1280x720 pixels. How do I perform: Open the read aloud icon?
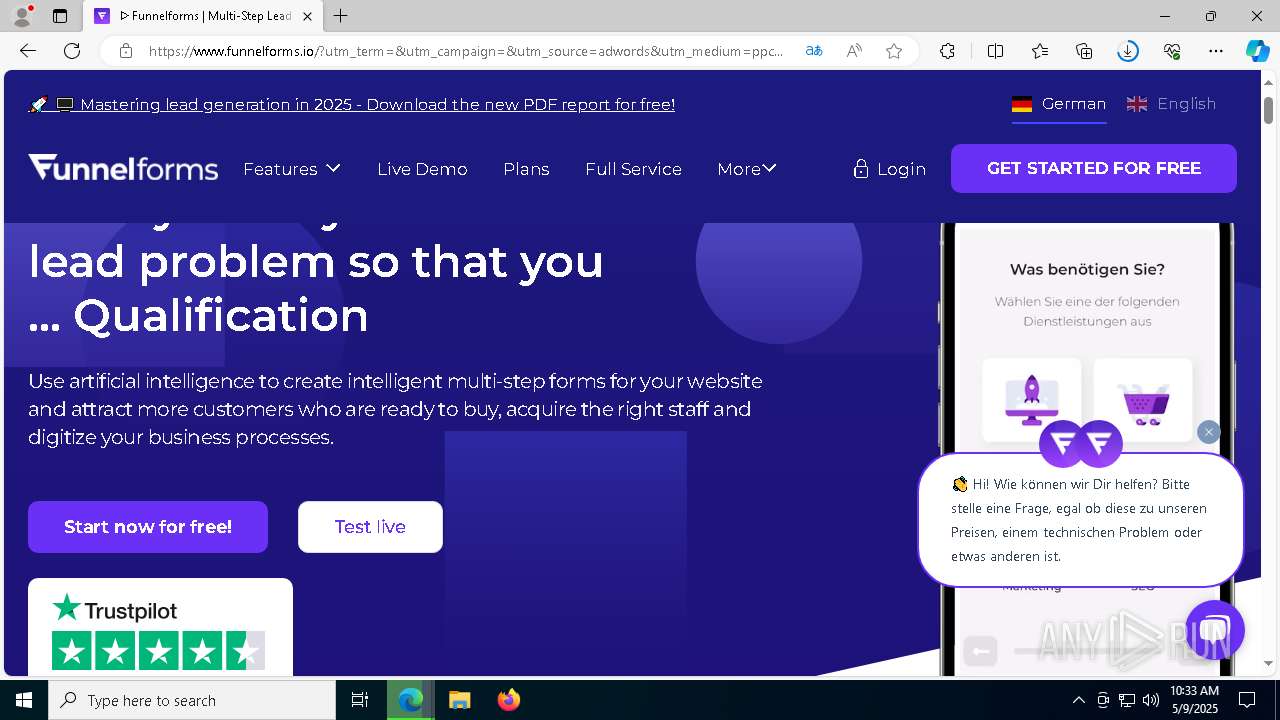854,51
